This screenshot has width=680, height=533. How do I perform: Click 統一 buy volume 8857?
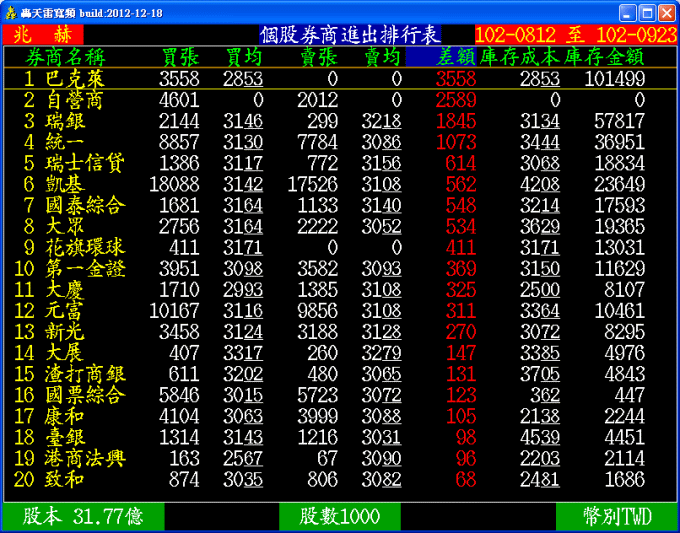[179, 142]
